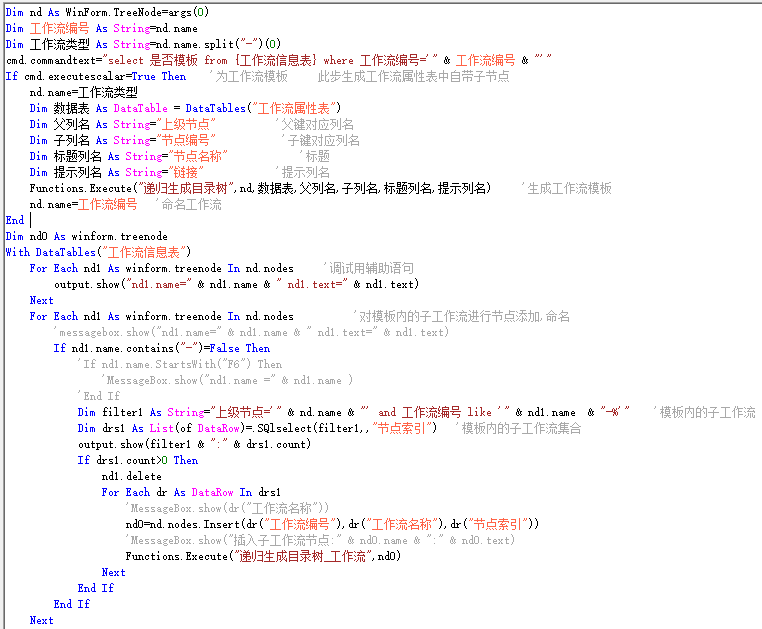Screen dimensions: 762x629
Task: Click the comment '此步生成工作流属性表中自带子节点'
Action: (414, 76)
